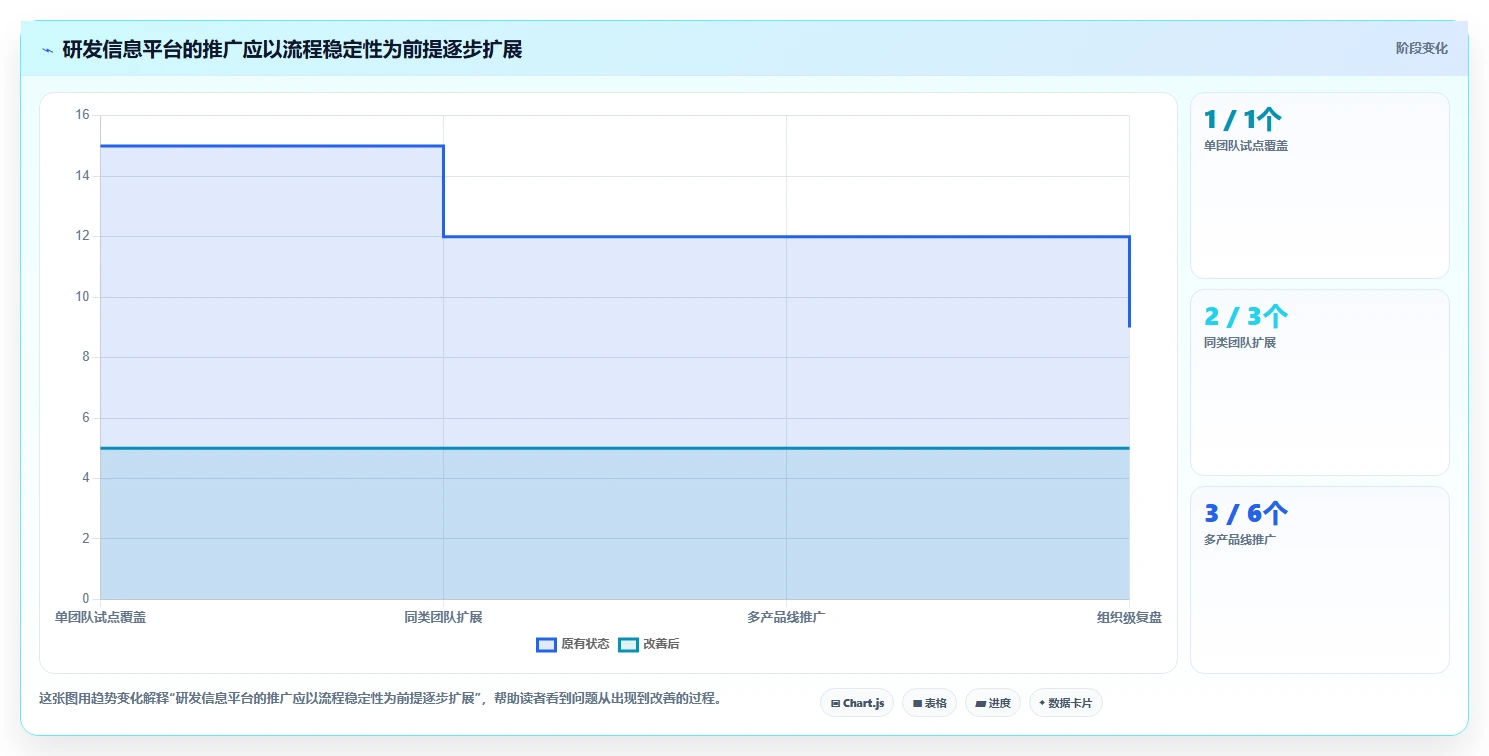This screenshot has width=1489, height=756.
Task: Click the 组织级复盘 x-axis label
Action: click(x=1129, y=618)
